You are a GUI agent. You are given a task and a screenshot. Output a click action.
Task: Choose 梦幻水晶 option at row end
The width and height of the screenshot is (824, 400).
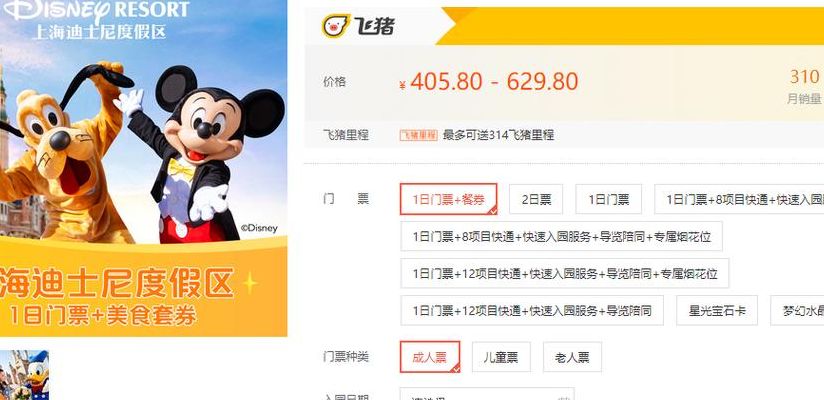coord(797,310)
